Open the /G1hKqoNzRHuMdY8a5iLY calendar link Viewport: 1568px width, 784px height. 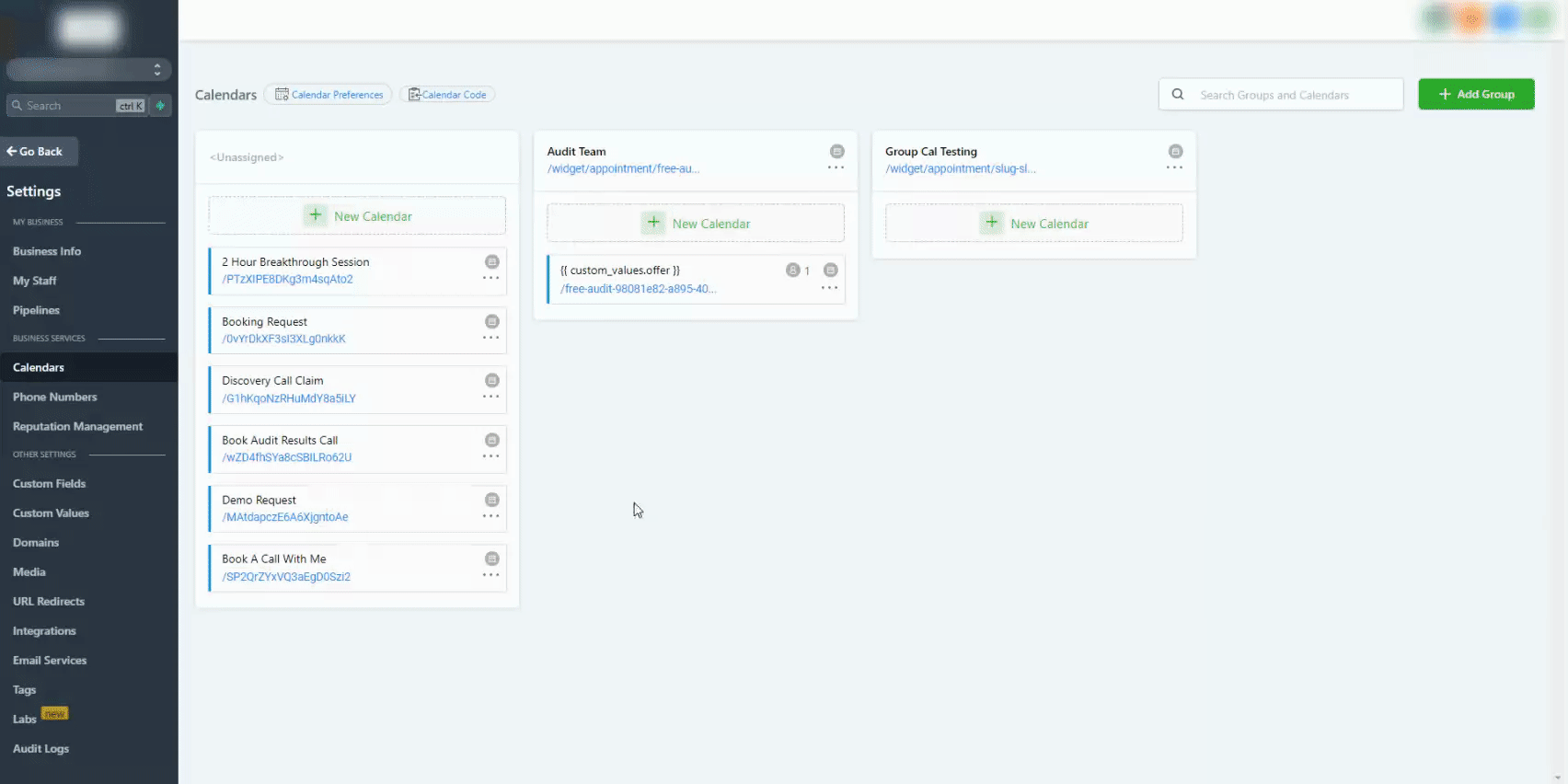coord(289,398)
